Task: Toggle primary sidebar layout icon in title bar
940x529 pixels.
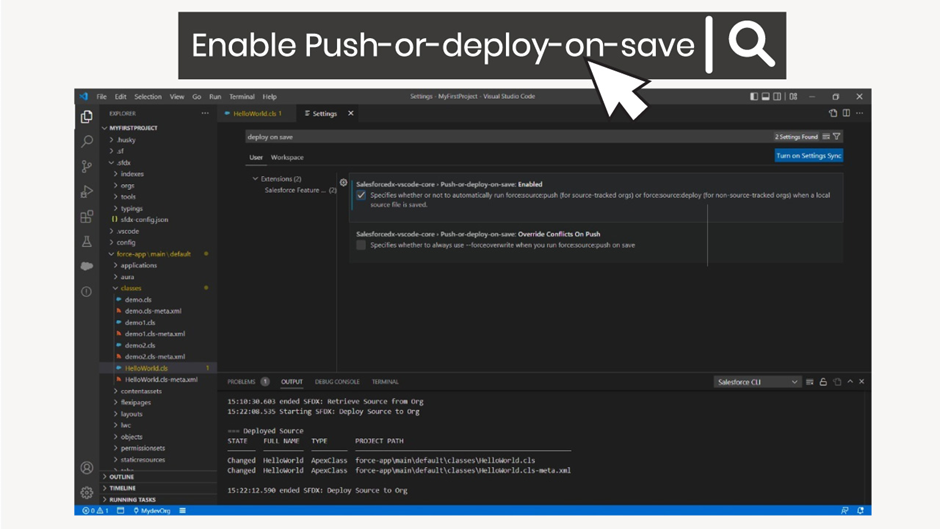Action: (x=754, y=96)
